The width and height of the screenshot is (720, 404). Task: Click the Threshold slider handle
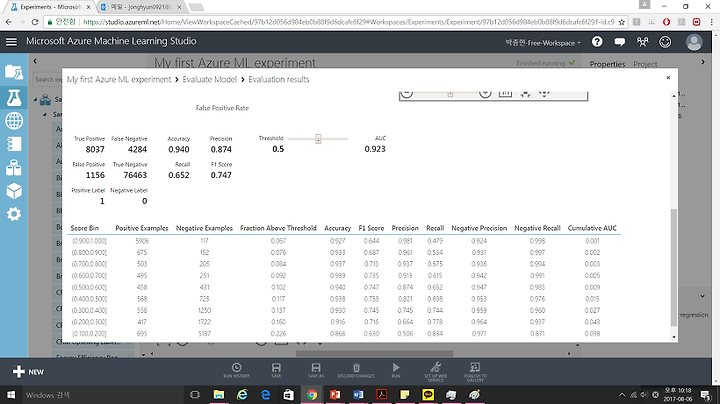tap(318, 139)
